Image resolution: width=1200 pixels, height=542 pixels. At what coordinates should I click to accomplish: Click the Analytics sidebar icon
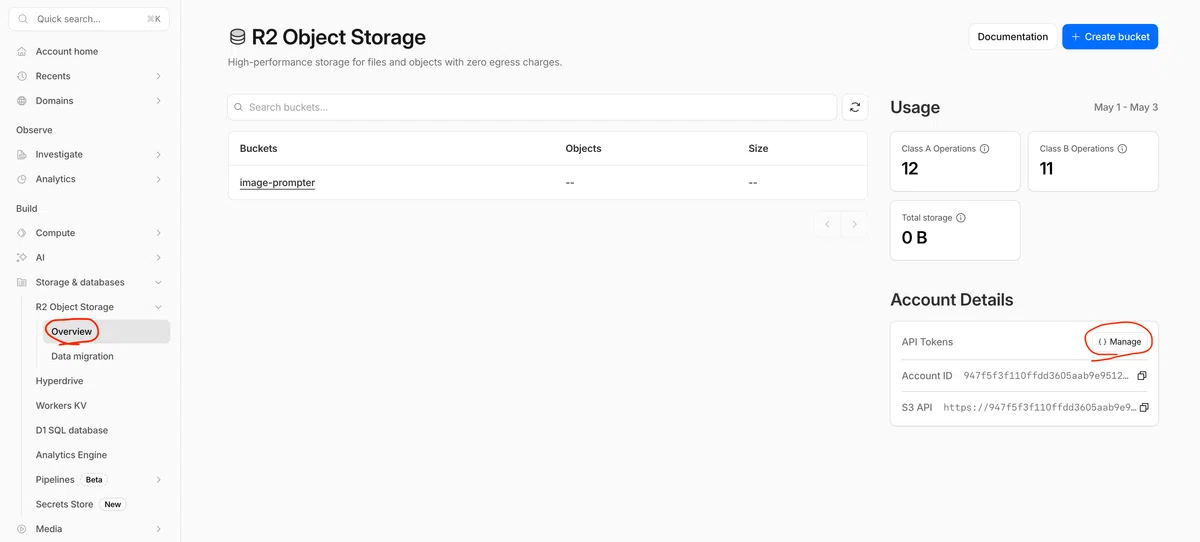[22, 179]
